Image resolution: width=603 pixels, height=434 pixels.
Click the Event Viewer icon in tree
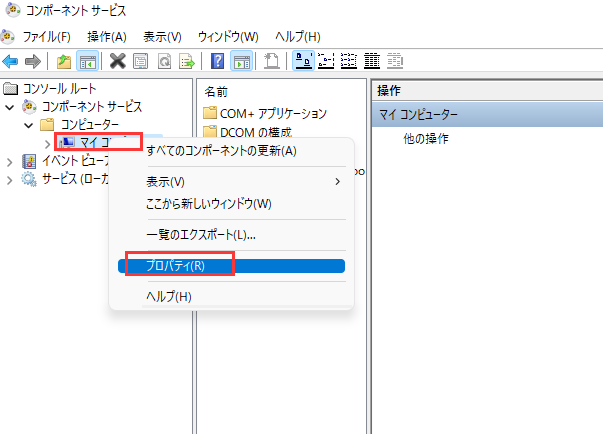[29, 161]
